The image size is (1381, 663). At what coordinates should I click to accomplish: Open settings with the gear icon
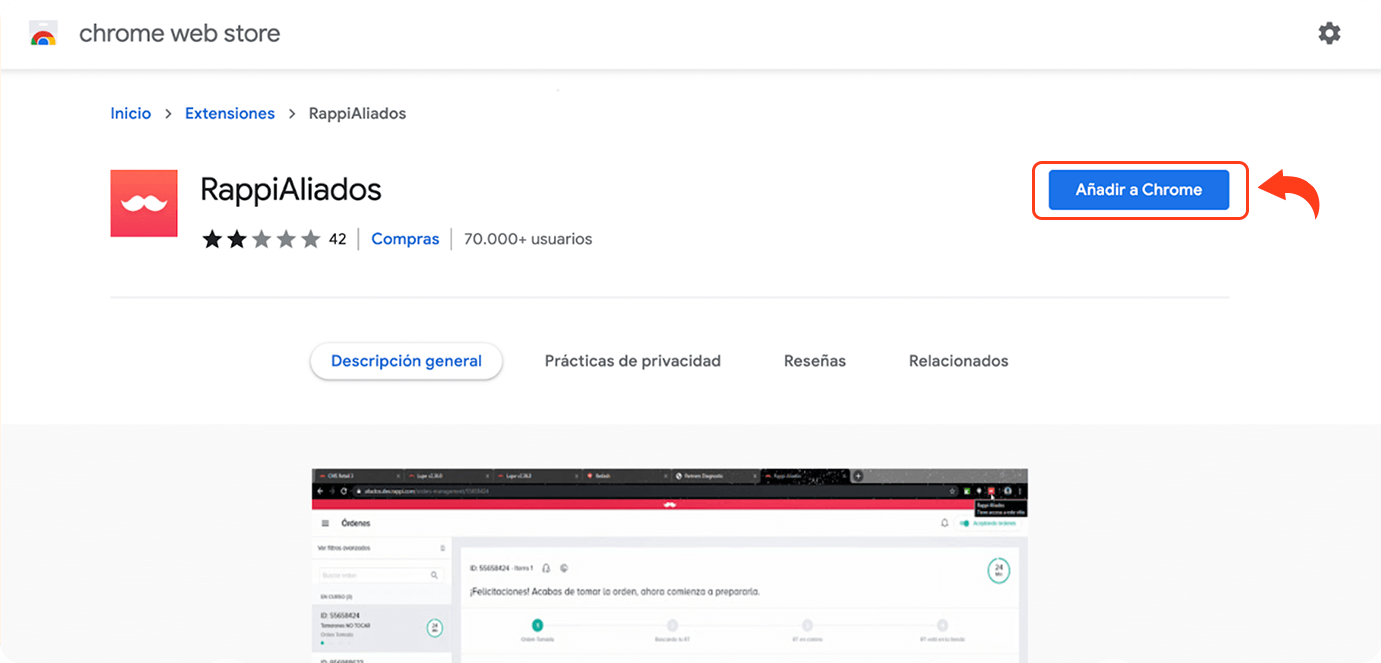(1329, 34)
